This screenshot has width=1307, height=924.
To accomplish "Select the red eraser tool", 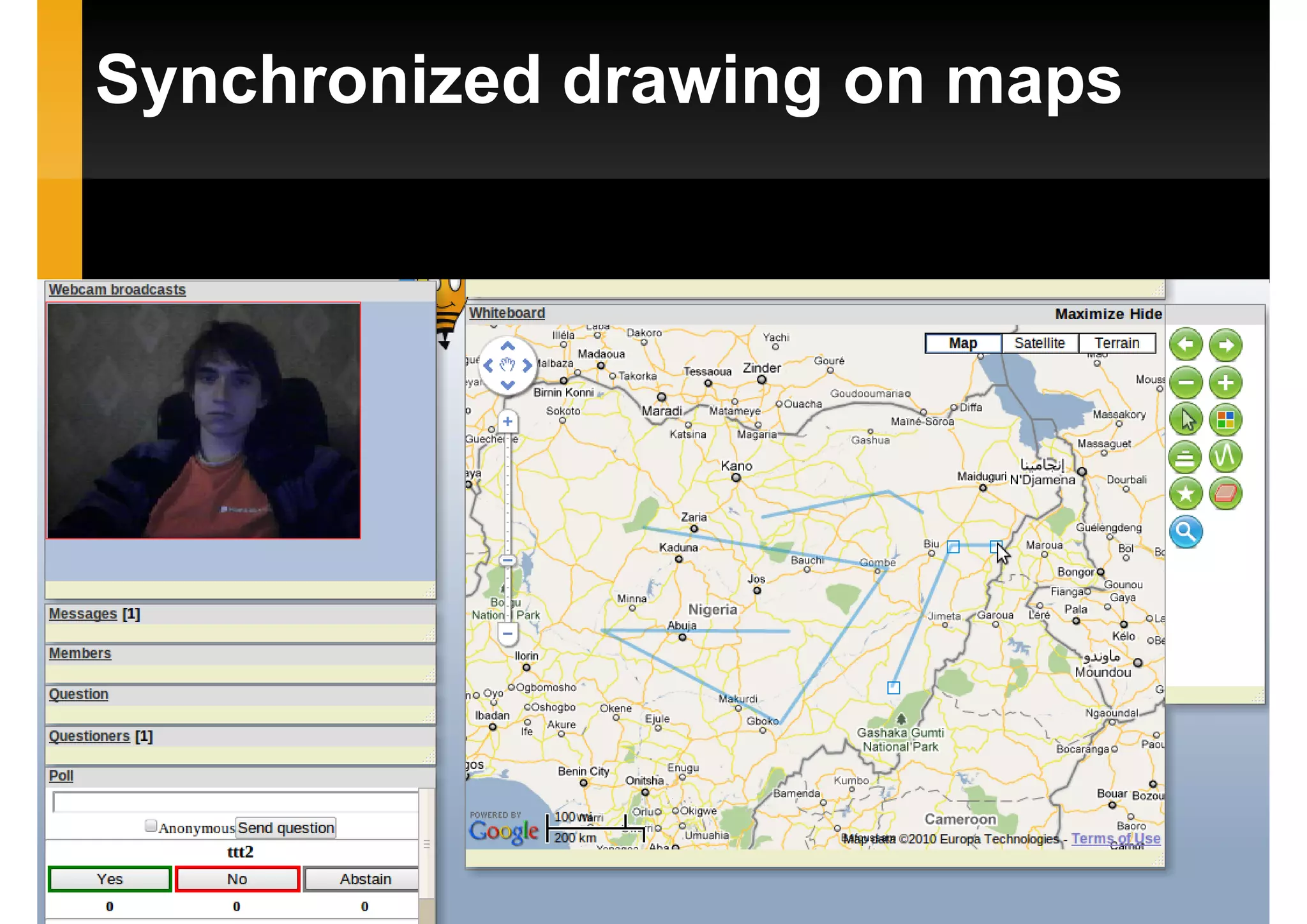I will 1225,493.
